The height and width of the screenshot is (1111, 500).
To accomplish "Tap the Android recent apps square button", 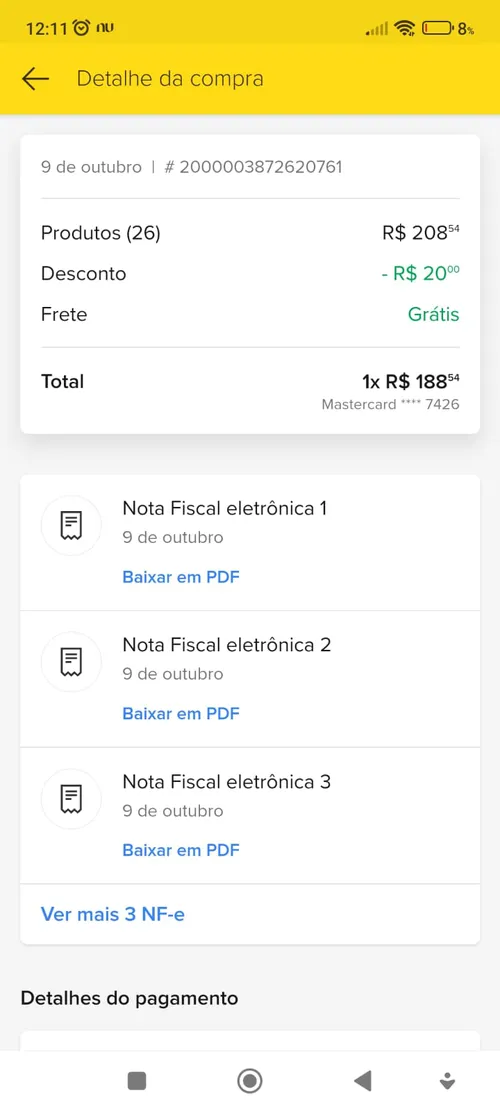I will click(137, 1081).
